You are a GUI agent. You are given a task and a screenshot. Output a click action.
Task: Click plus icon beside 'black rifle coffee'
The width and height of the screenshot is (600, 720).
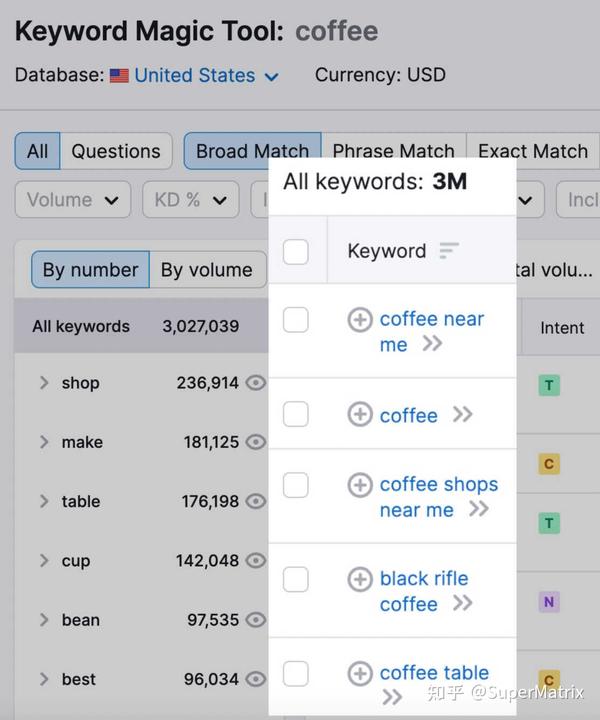pos(359,579)
